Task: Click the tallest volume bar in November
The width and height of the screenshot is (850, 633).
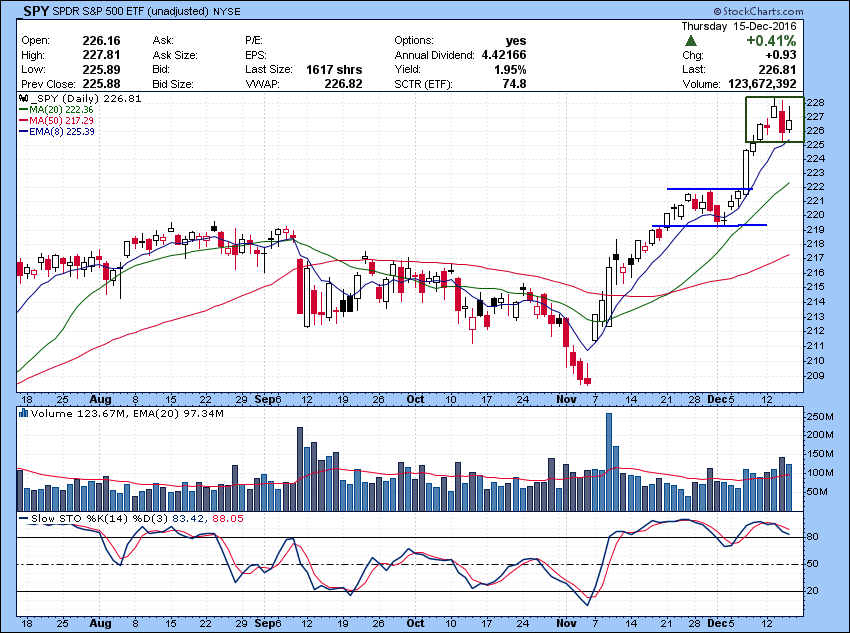Action: [609, 462]
